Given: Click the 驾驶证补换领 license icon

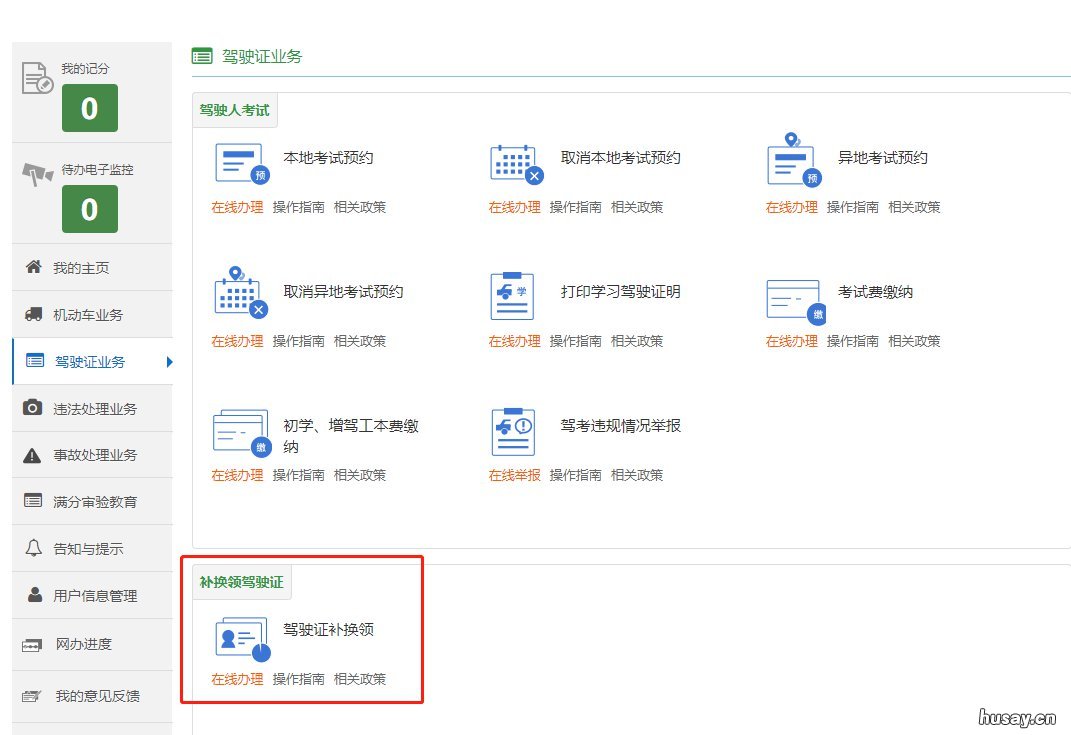Looking at the screenshot, I should [239, 637].
